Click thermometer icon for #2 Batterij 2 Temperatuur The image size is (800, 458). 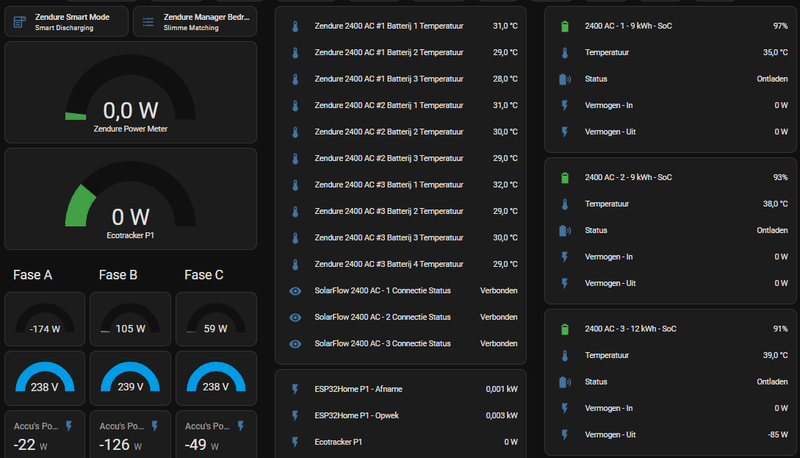click(x=295, y=133)
